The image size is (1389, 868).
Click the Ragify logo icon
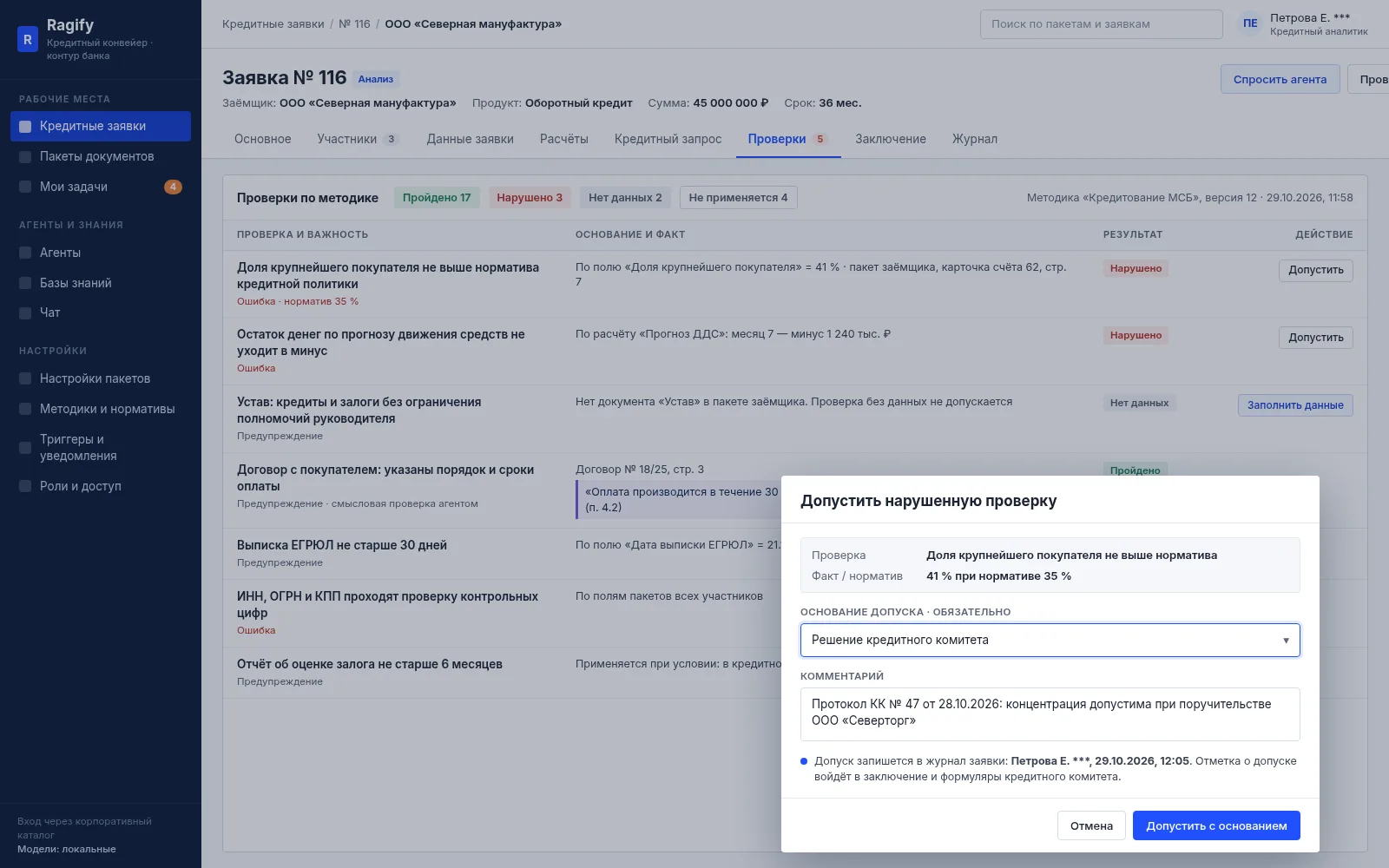[28, 39]
